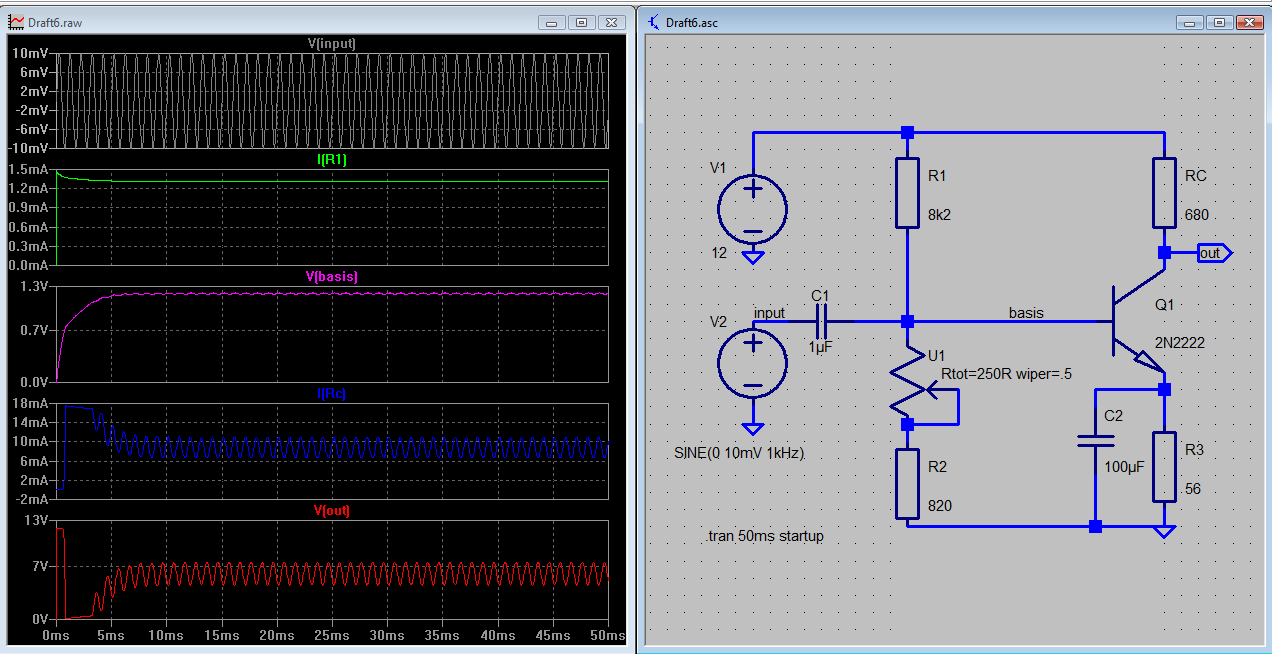
Task: Click the ground symbol below V1
Action: click(x=753, y=259)
